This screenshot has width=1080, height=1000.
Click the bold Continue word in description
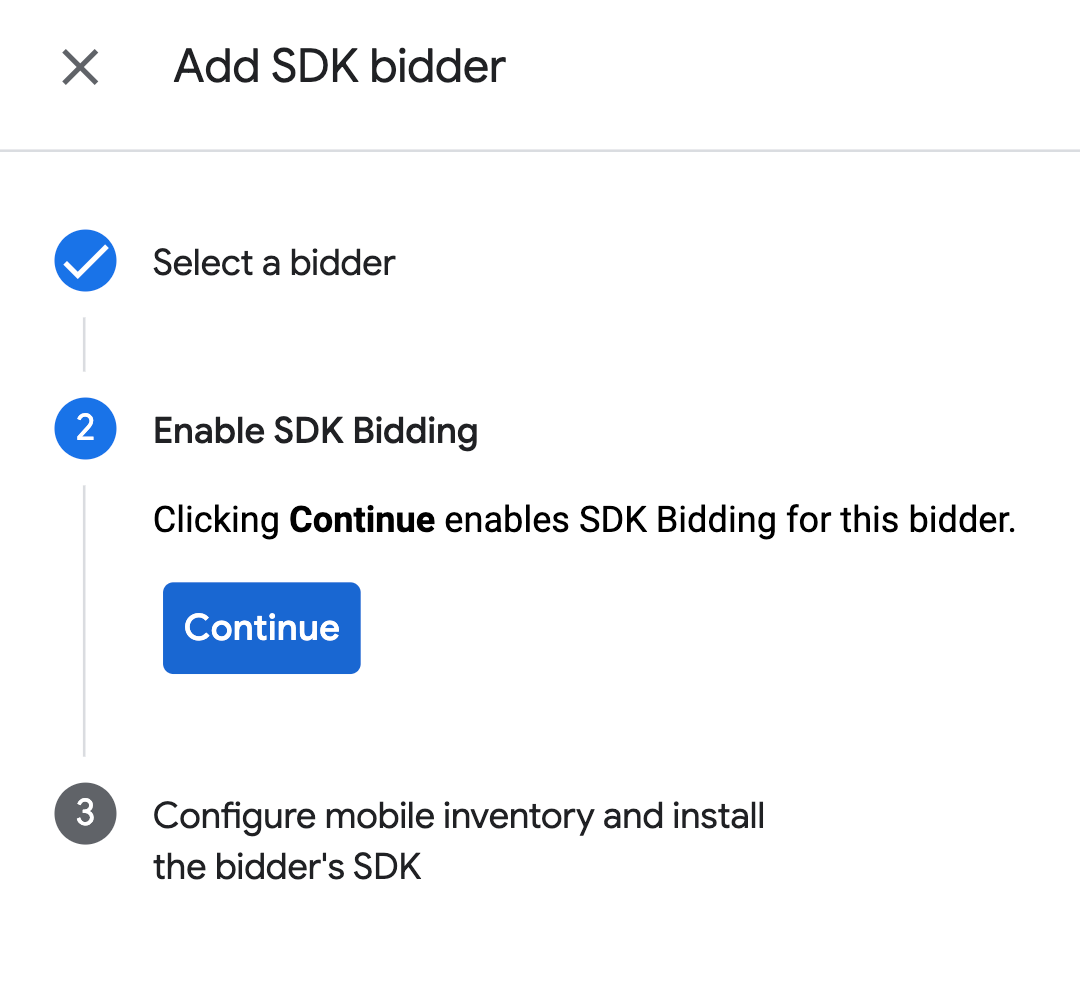click(x=361, y=520)
